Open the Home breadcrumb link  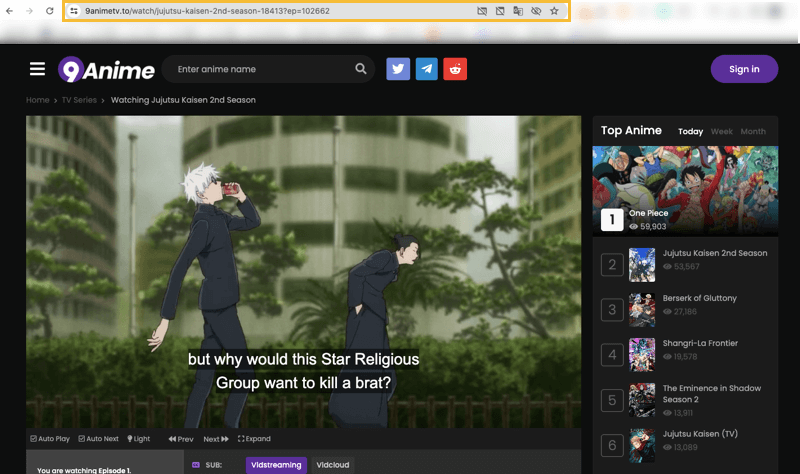tap(38, 100)
